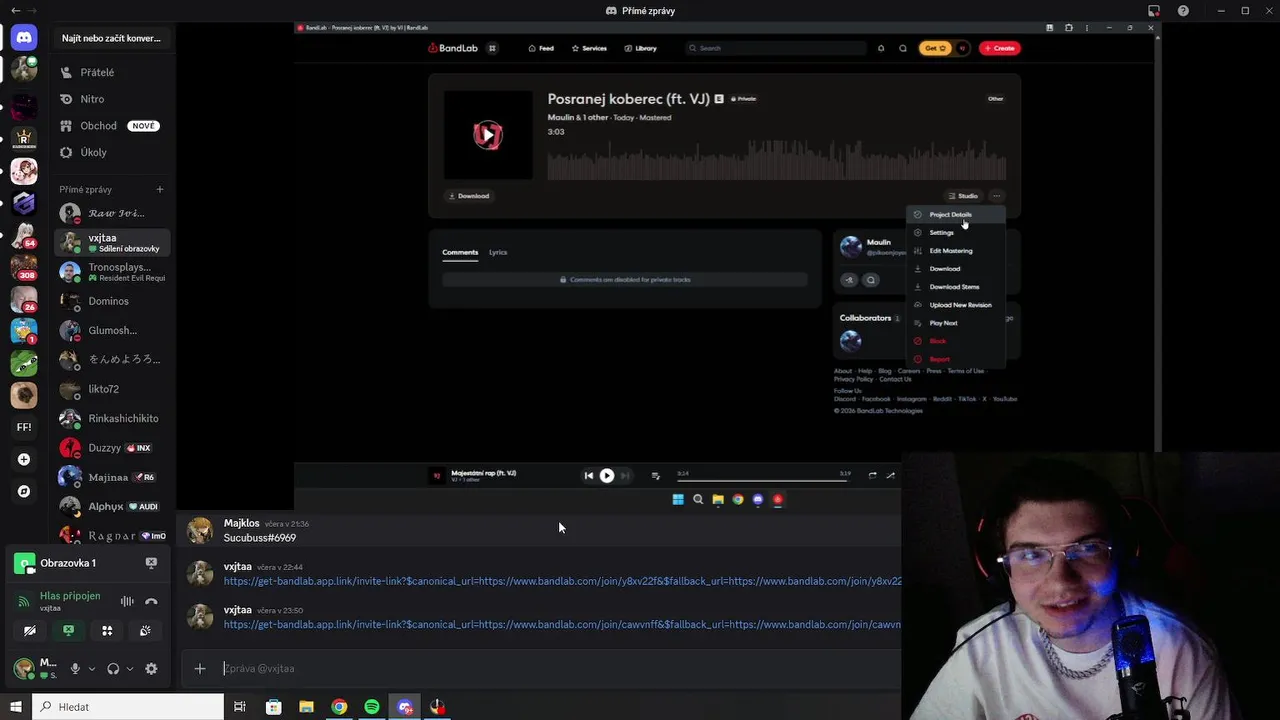Open noise suppression waveform icon
This screenshot has width=1280, height=720.
coord(127,601)
